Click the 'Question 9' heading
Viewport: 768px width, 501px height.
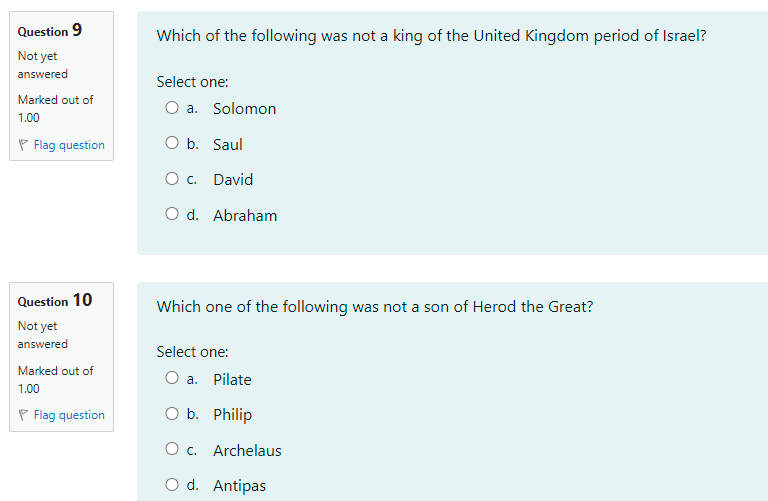click(x=50, y=31)
